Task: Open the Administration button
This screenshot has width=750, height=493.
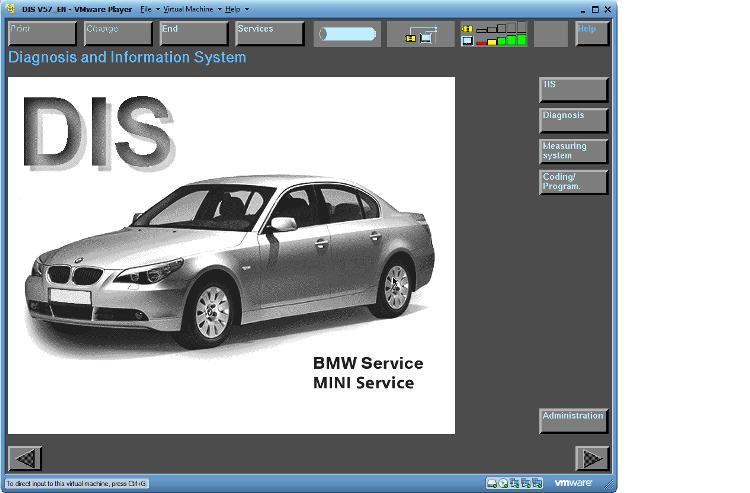Action: [574, 421]
